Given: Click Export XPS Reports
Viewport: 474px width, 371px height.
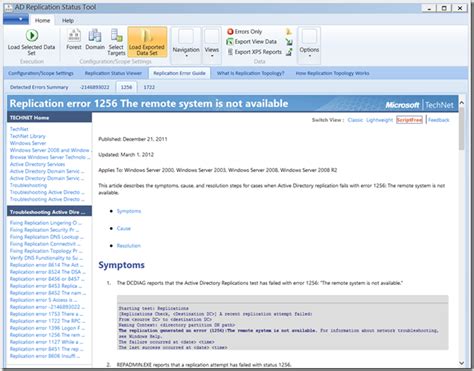Looking at the screenshot, I should click(x=254, y=52).
